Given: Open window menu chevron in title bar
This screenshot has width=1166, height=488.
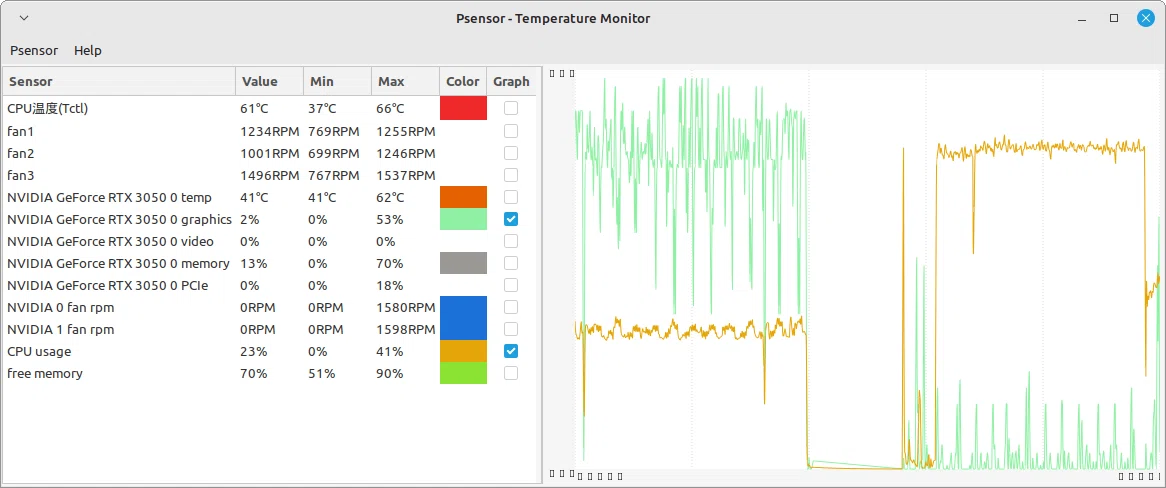Looking at the screenshot, I should (23, 19).
